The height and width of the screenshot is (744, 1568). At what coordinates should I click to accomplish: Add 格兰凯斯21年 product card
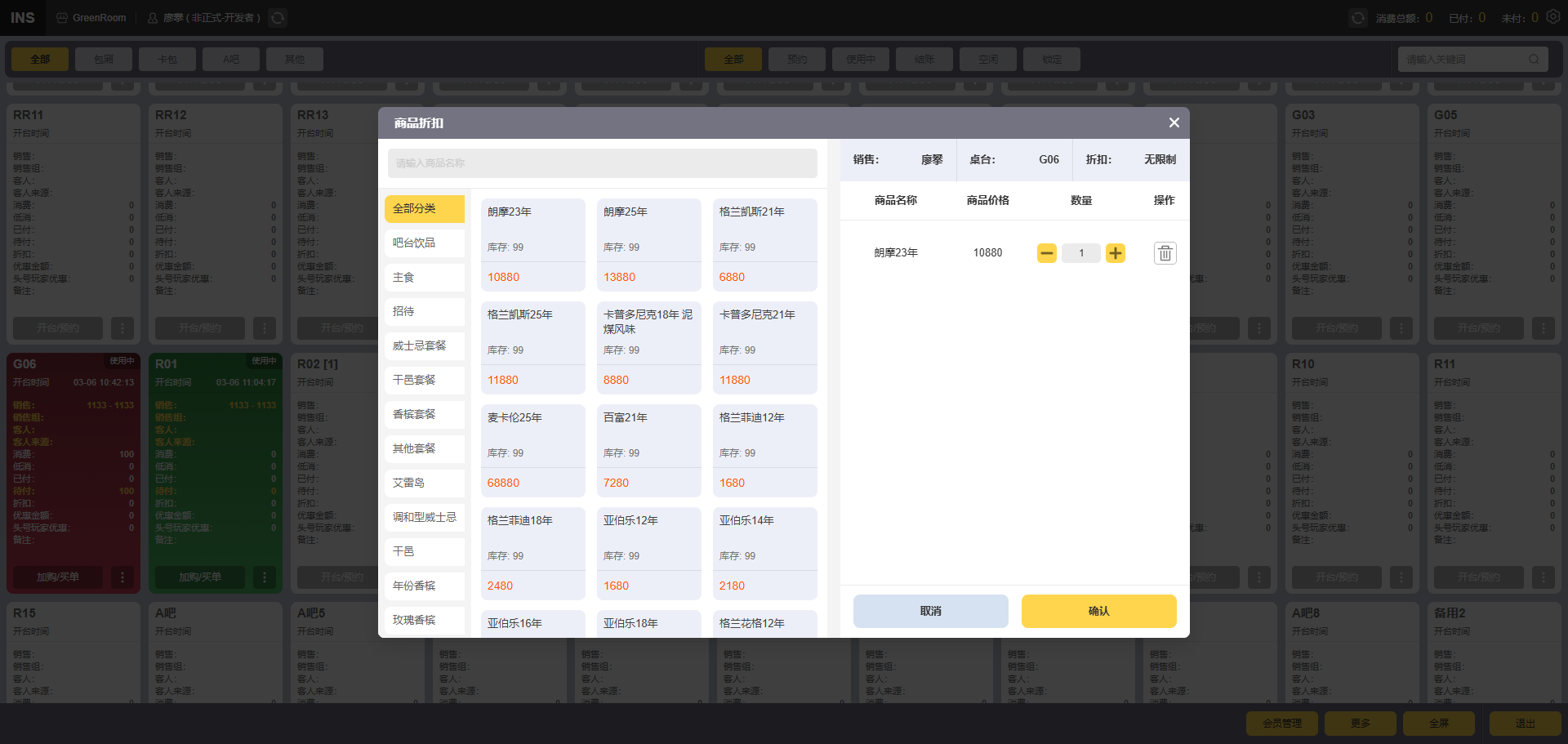point(765,245)
